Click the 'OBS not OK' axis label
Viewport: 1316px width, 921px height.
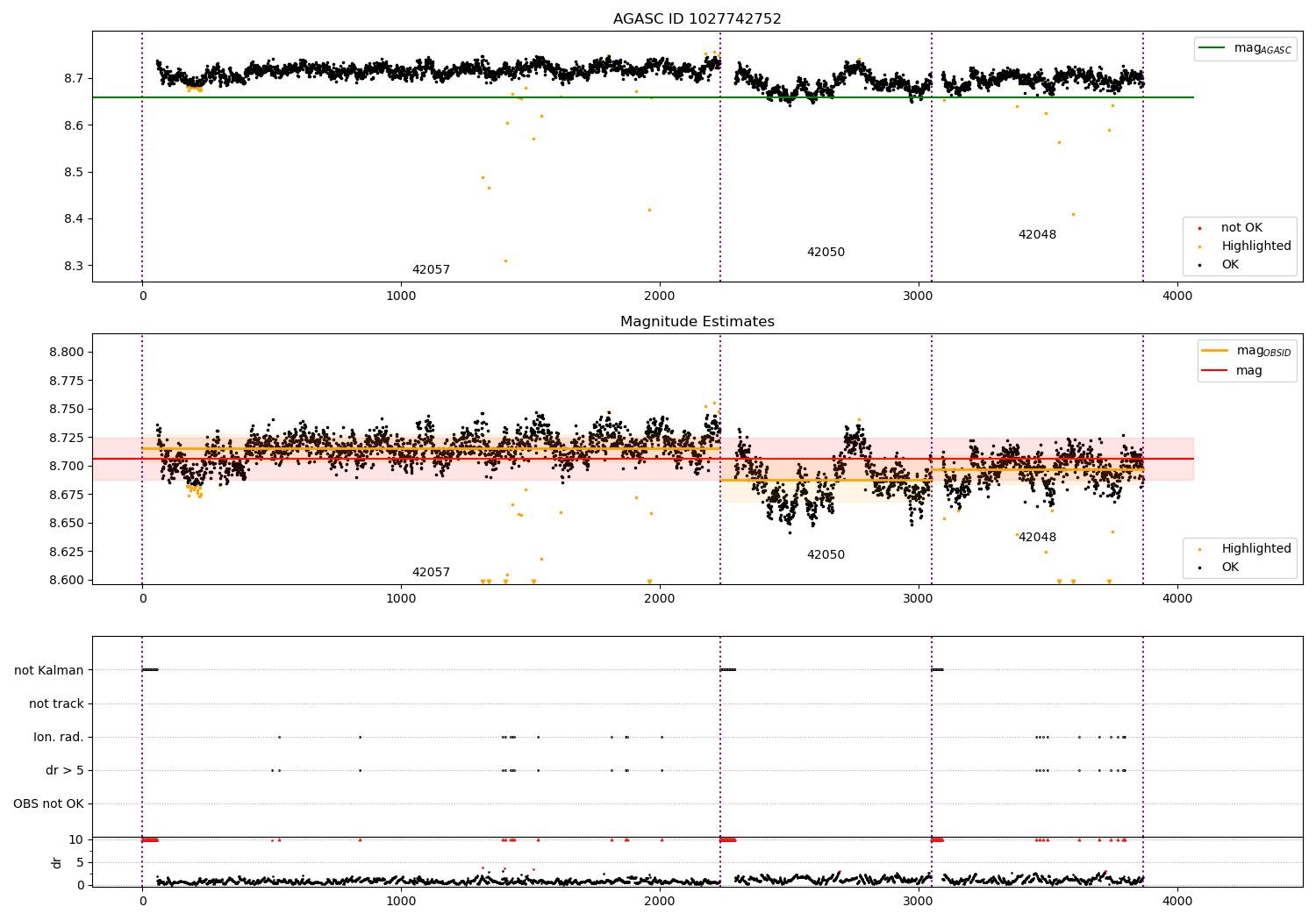(48, 803)
